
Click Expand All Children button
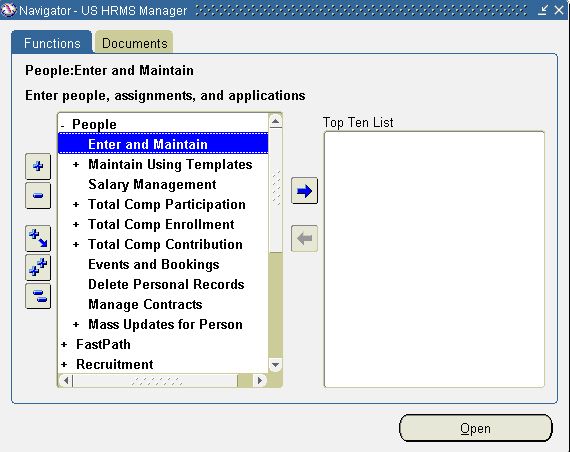point(38,239)
